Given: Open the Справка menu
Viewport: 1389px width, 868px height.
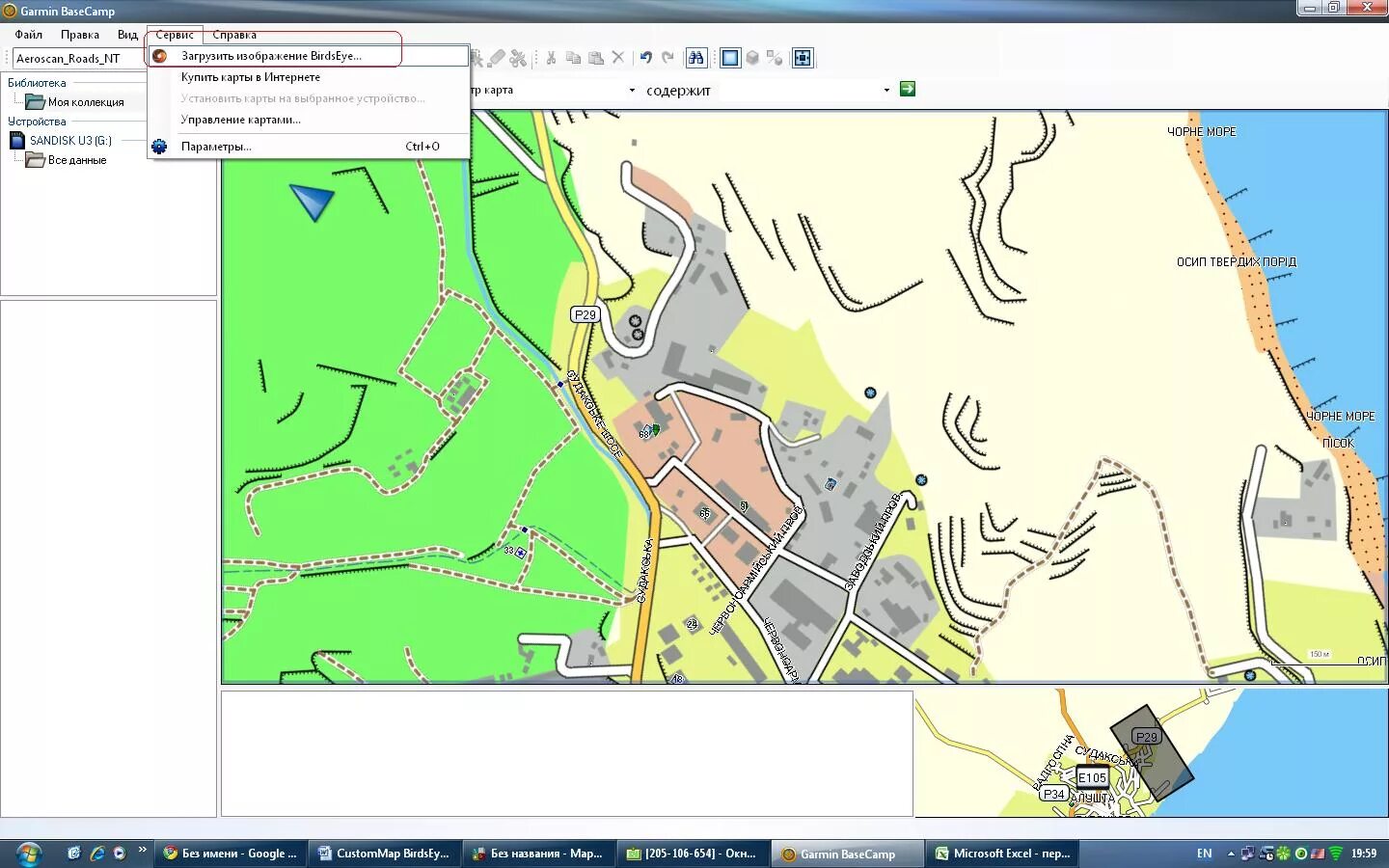Looking at the screenshot, I should tap(234, 35).
